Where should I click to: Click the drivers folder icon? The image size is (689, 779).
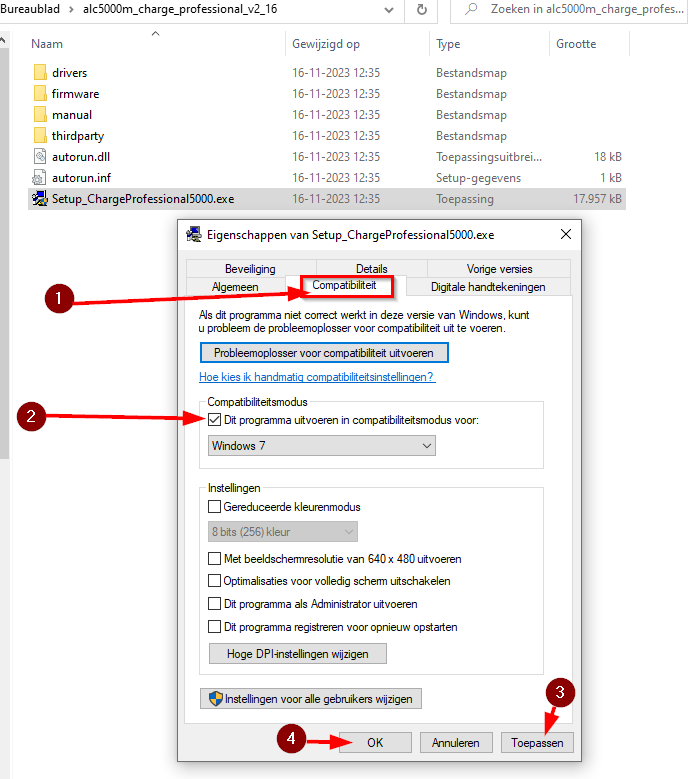tap(40, 73)
